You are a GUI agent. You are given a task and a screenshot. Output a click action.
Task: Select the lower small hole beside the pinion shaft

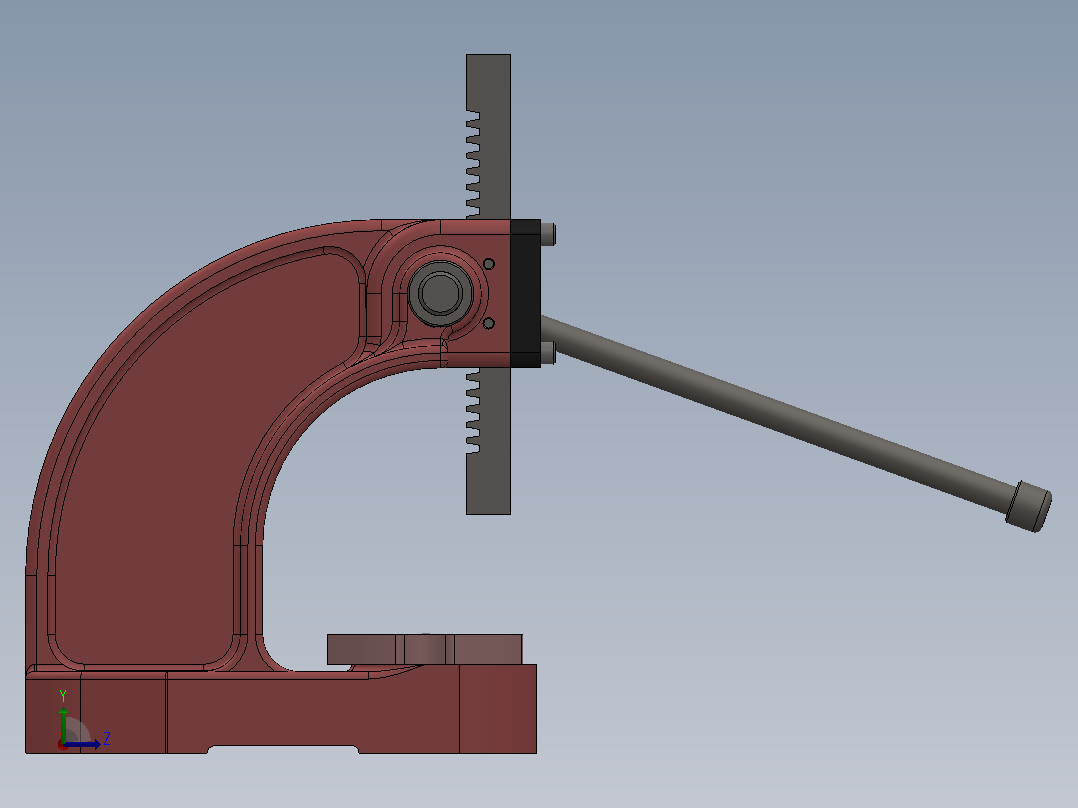point(489,323)
